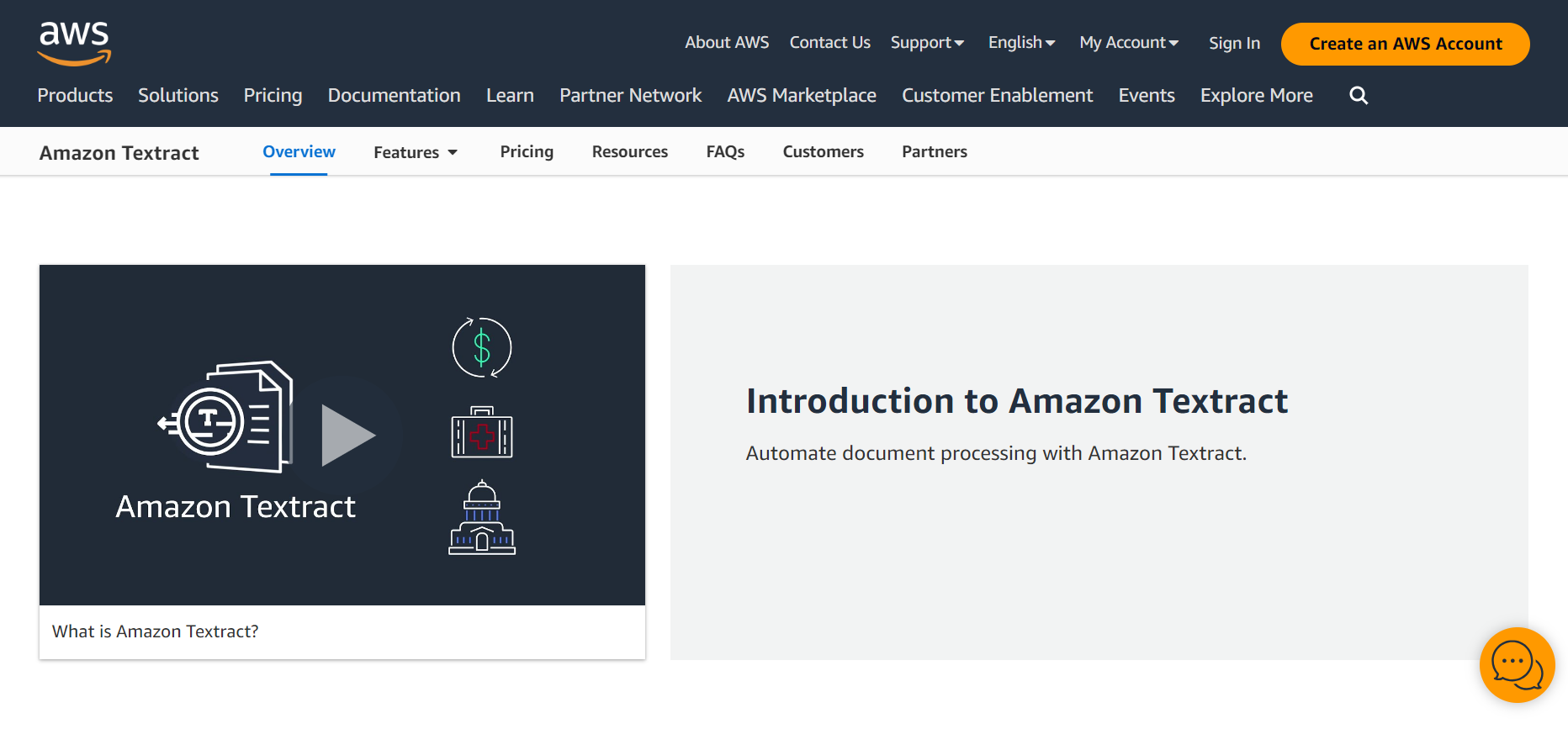Open the Solutions menu

pos(178,96)
